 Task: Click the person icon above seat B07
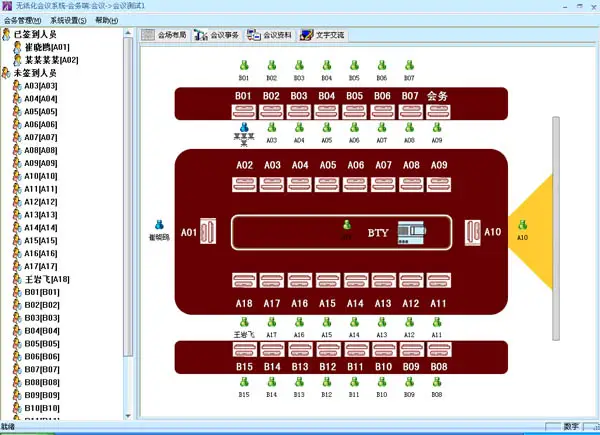point(409,65)
